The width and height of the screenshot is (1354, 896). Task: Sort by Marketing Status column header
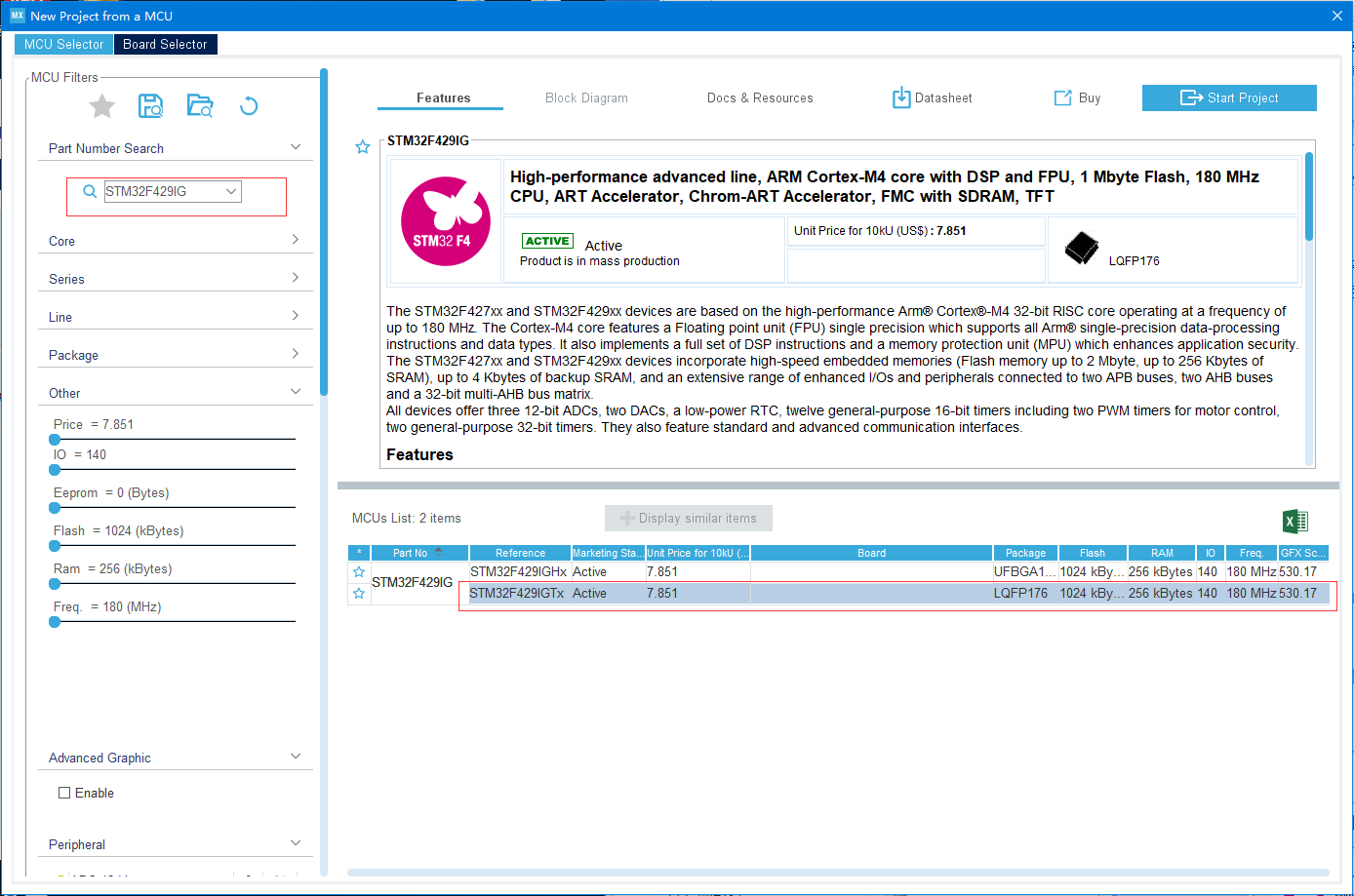pos(608,553)
